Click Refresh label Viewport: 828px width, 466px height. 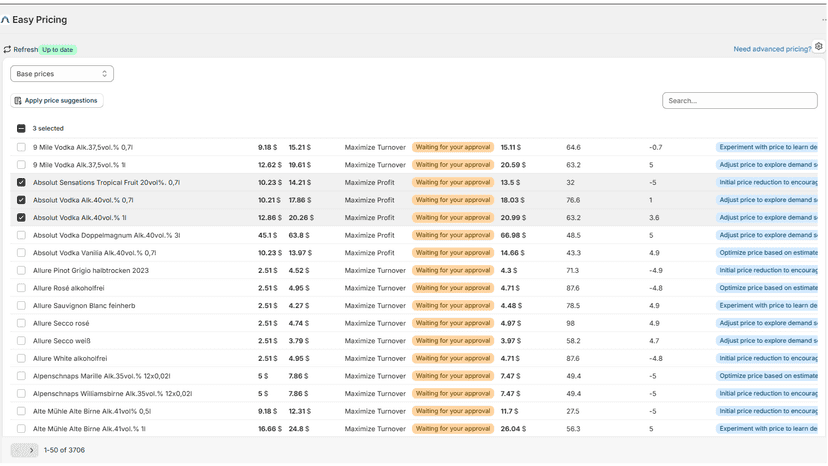25,50
